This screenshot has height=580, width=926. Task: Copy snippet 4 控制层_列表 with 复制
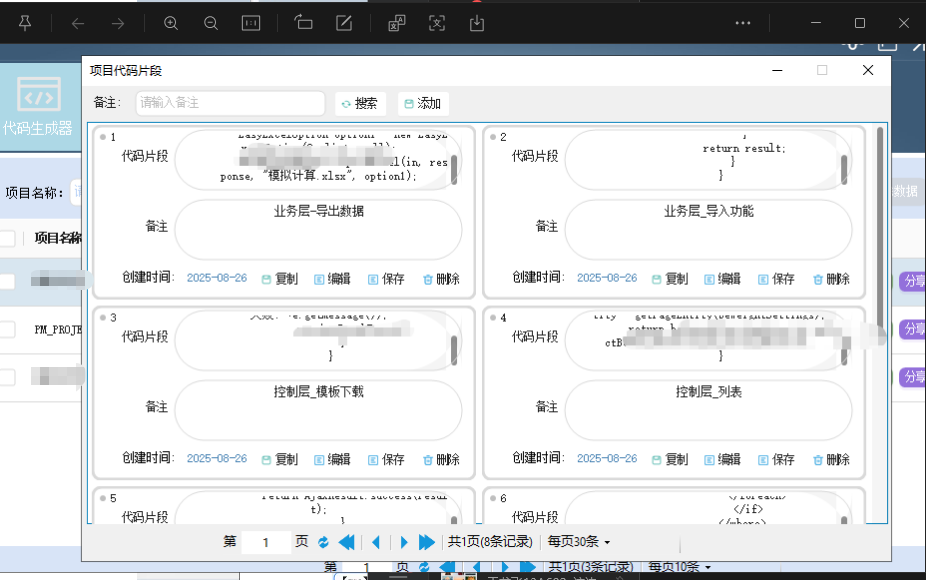pos(670,460)
